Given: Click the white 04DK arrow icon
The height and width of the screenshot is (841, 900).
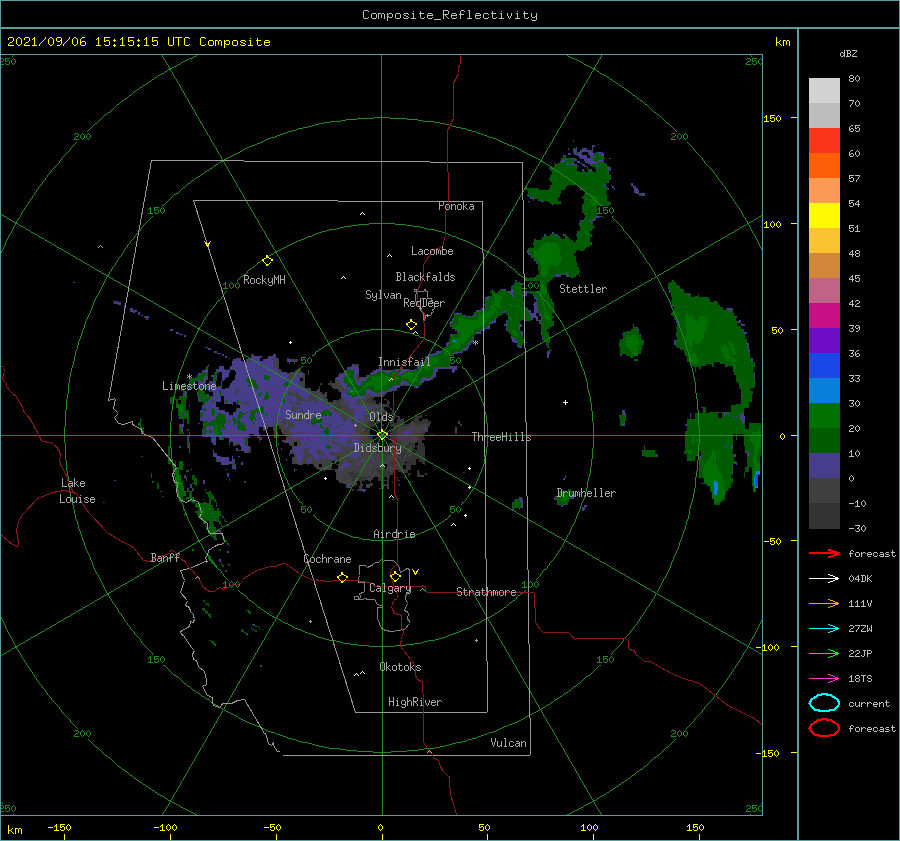Looking at the screenshot, I should click(x=824, y=579).
